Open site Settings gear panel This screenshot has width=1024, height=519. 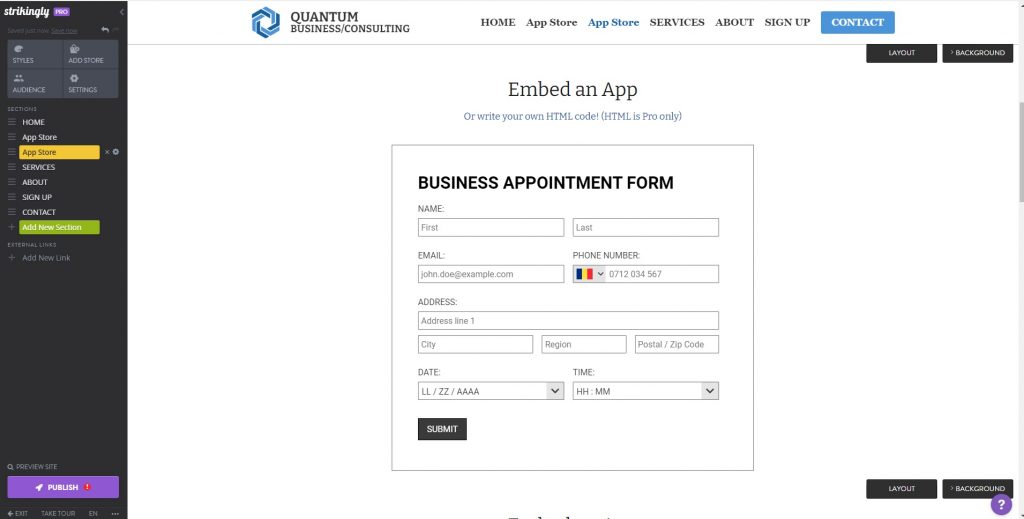click(90, 83)
